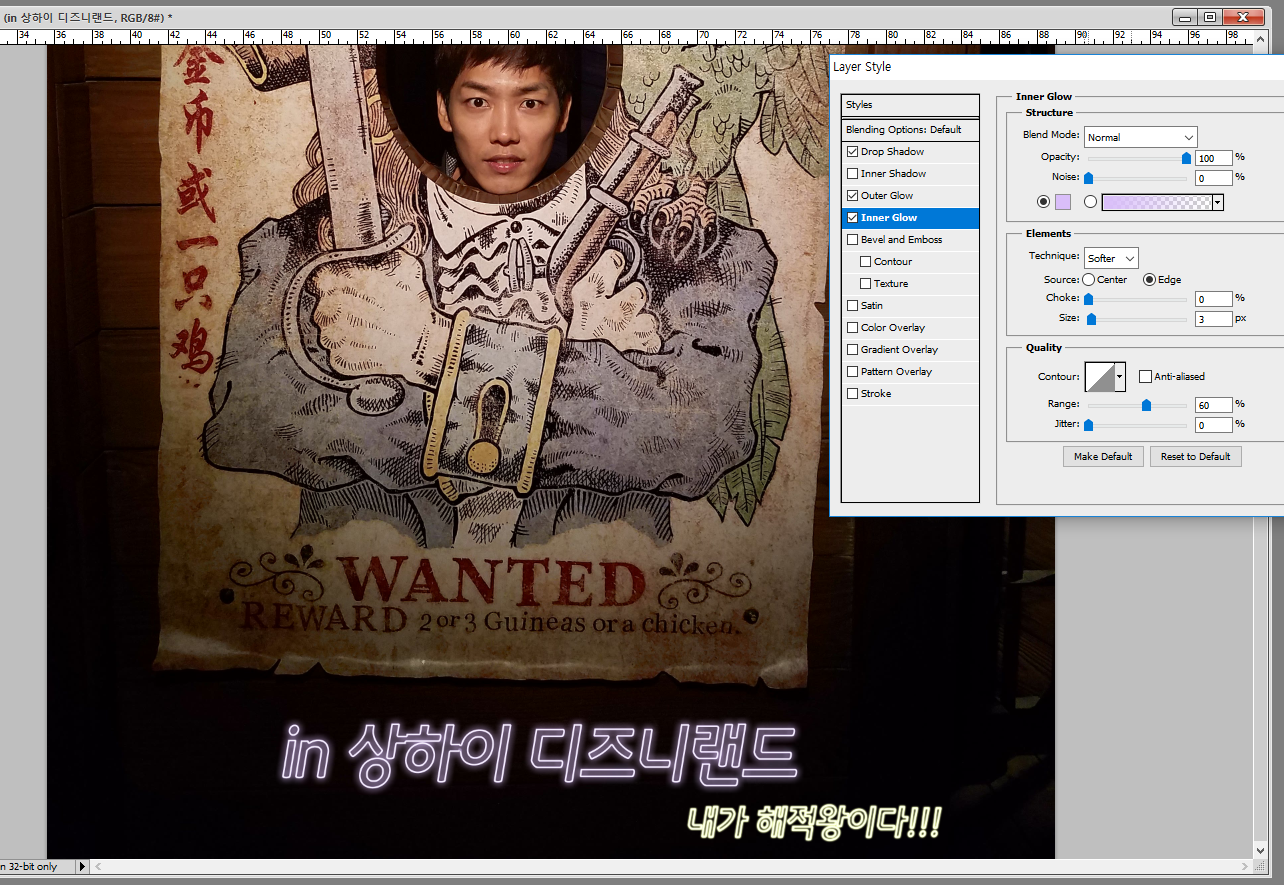The image size is (1284, 885).
Task: Click the Make Default button
Action: click(1103, 456)
